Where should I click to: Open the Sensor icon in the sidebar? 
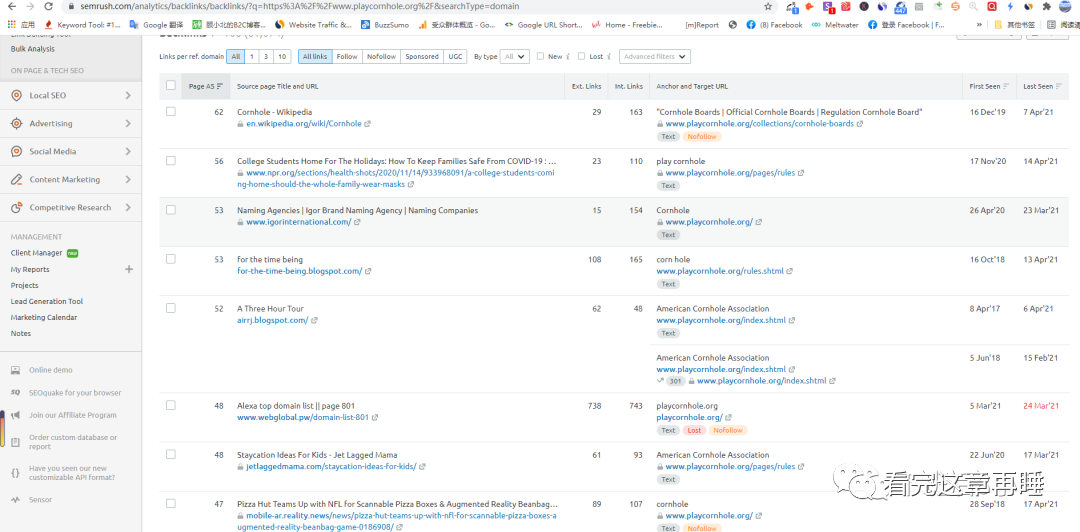[x=15, y=500]
